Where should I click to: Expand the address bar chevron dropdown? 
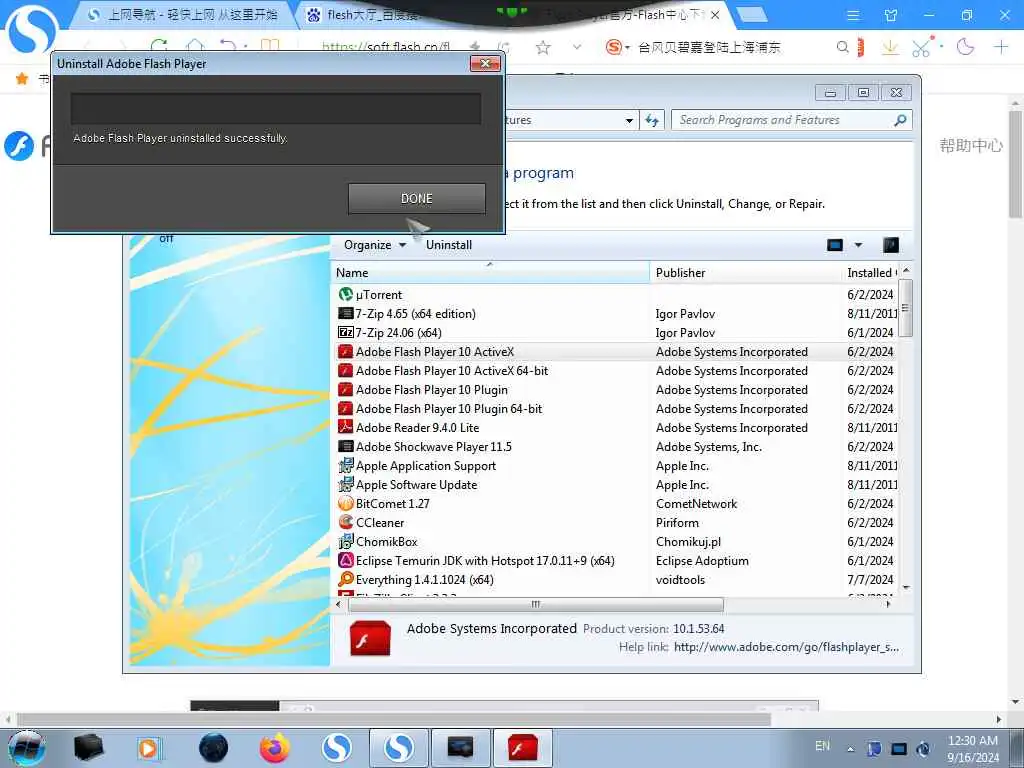(x=577, y=47)
